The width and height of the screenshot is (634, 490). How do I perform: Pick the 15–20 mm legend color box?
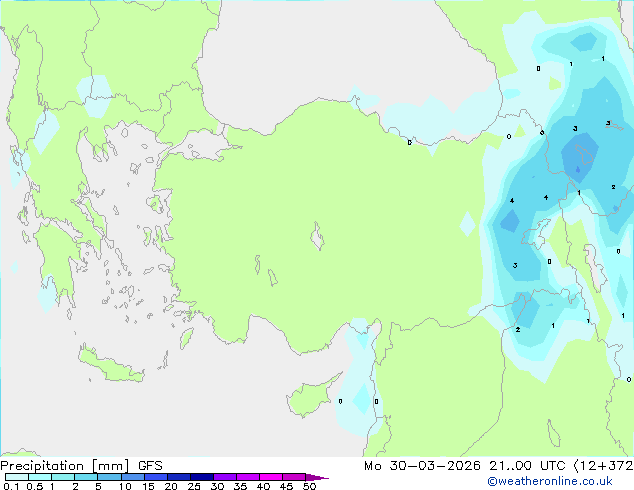point(156,477)
